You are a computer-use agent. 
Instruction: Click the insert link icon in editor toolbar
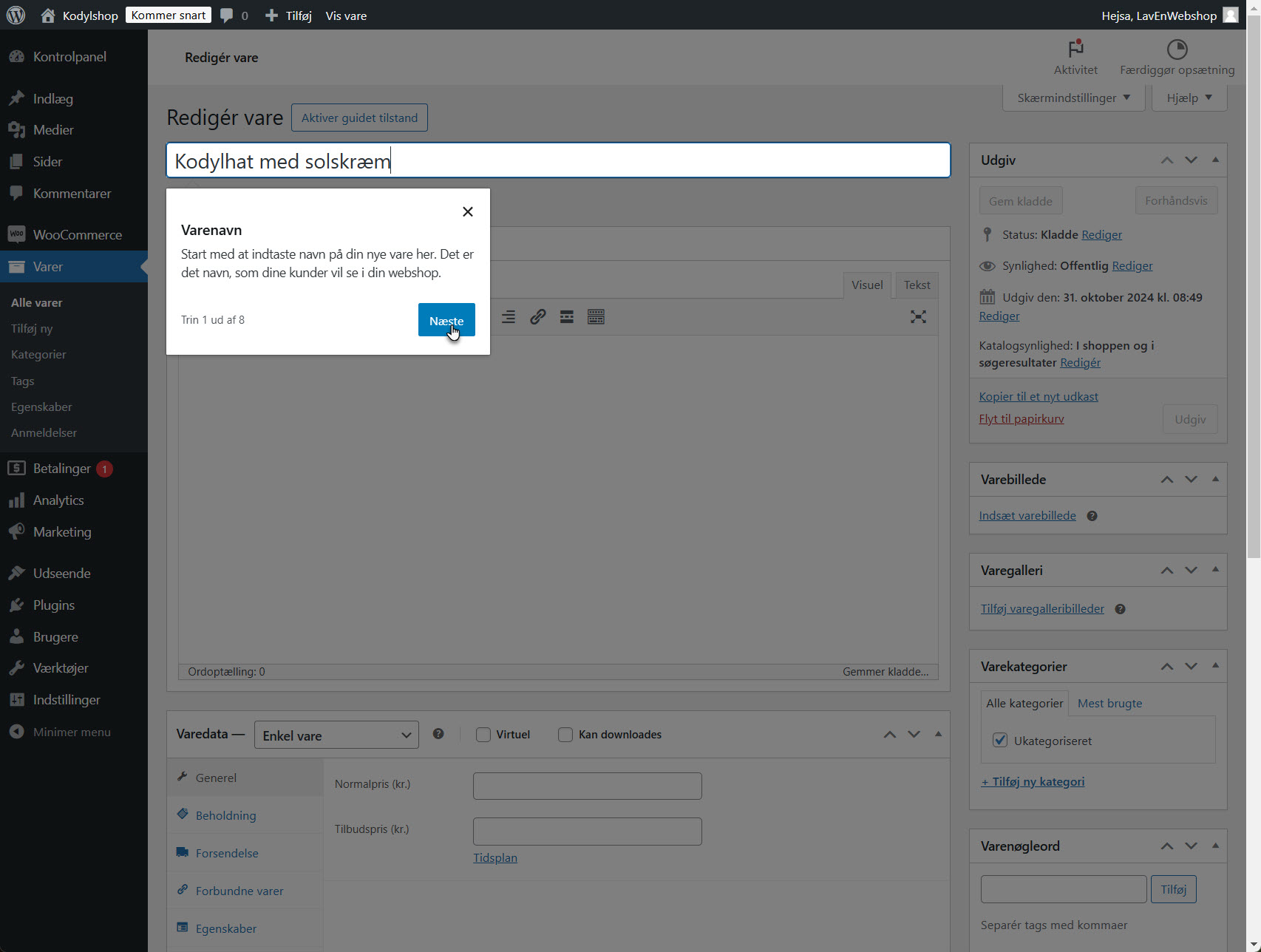[537, 317]
